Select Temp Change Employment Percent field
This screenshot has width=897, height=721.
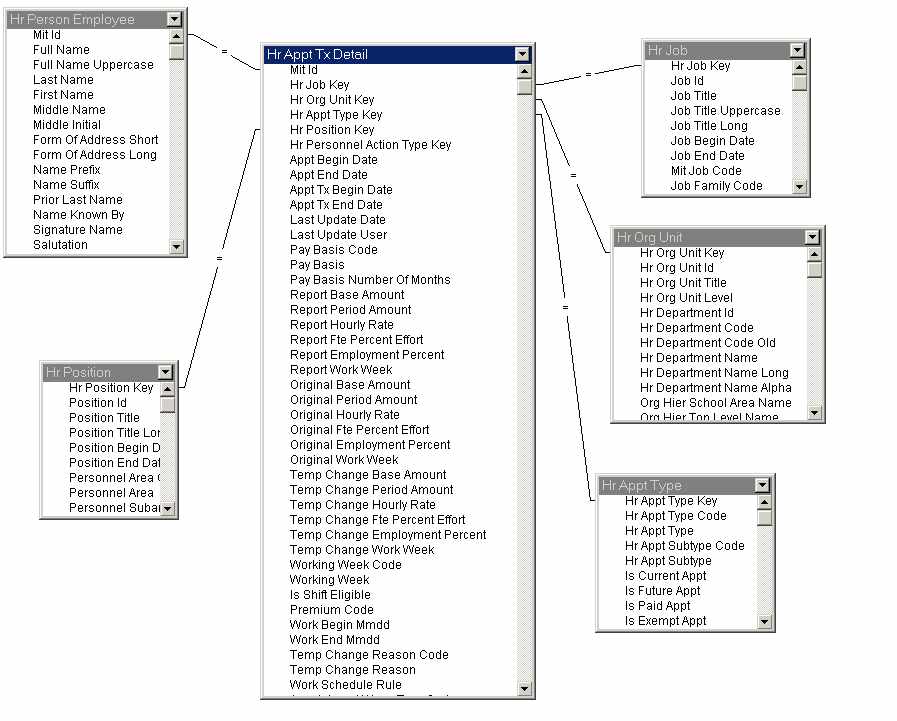[x=388, y=534]
